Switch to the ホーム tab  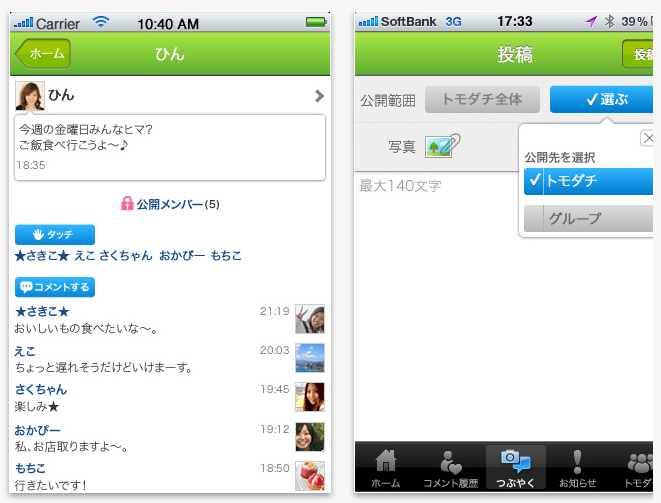pyautogui.click(x=386, y=468)
